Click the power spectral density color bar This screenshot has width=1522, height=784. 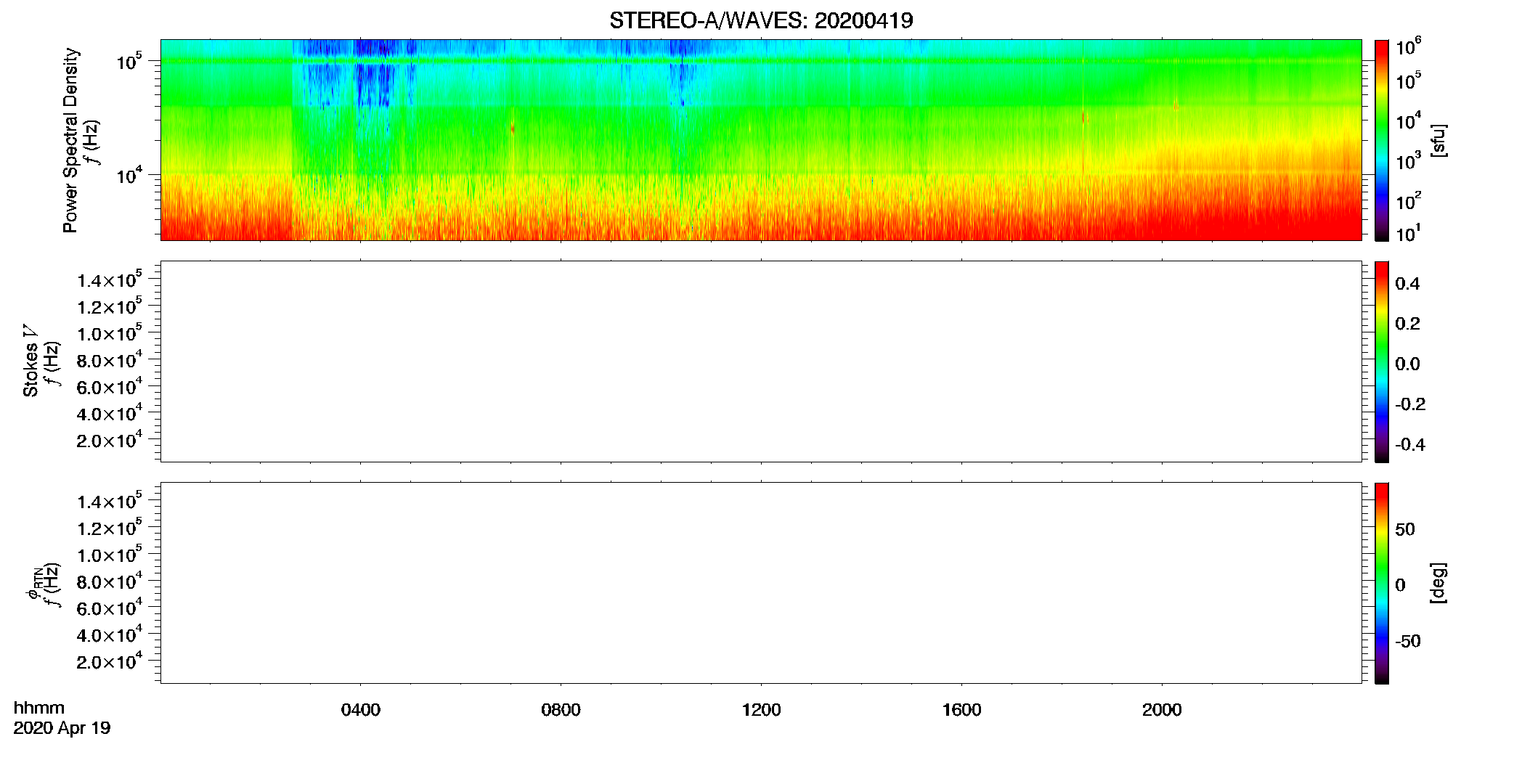coord(1382,140)
